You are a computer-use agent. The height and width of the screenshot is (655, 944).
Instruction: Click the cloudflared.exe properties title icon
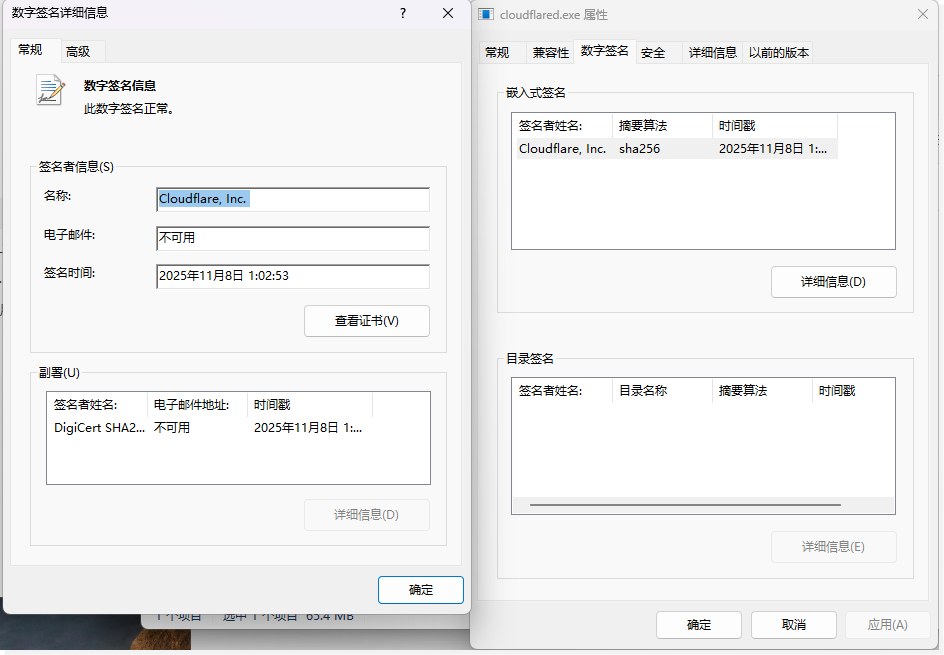(x=486, y=14)
